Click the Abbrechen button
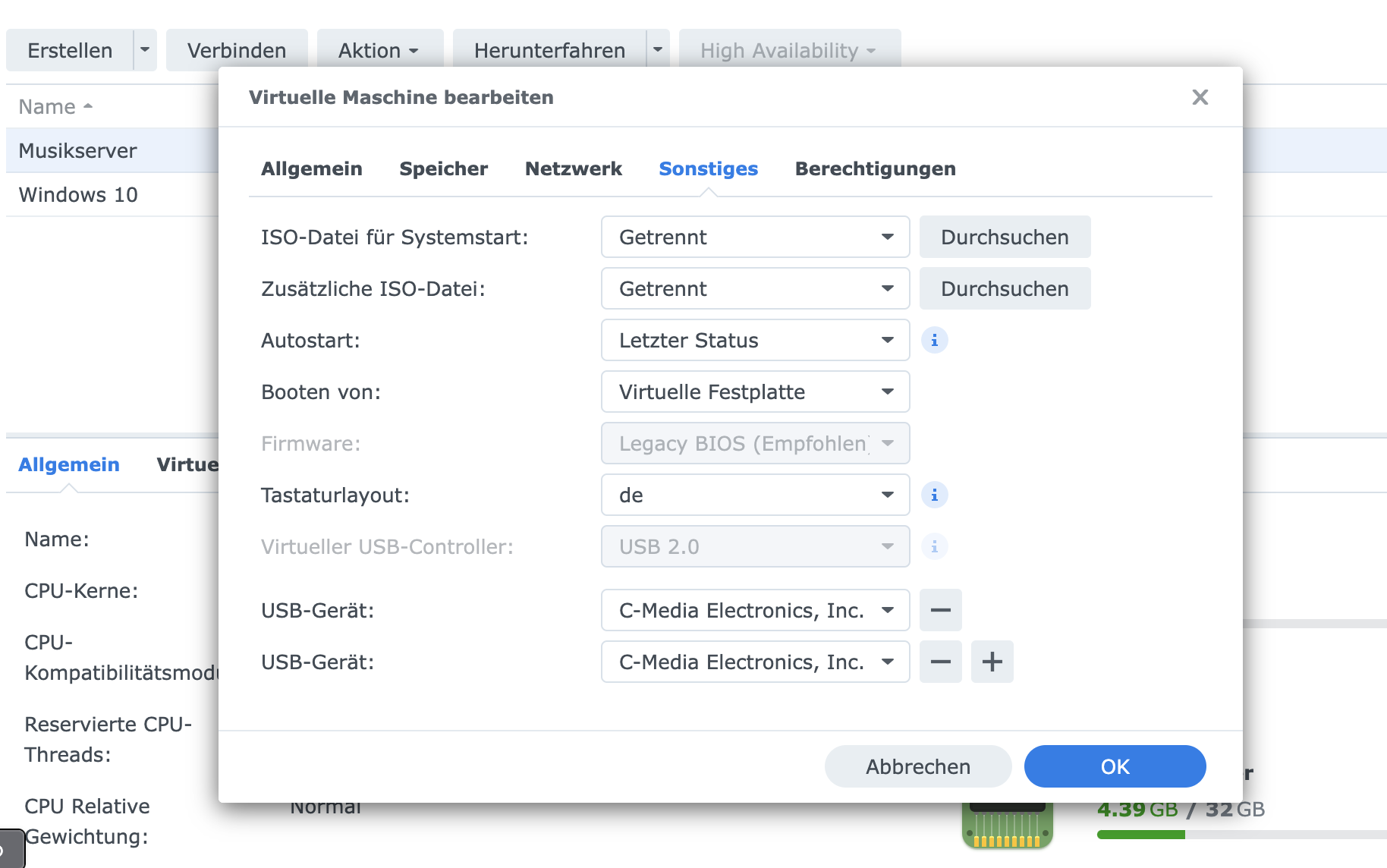This screenshot has width=1387, height=868. [x=917, y=766]
